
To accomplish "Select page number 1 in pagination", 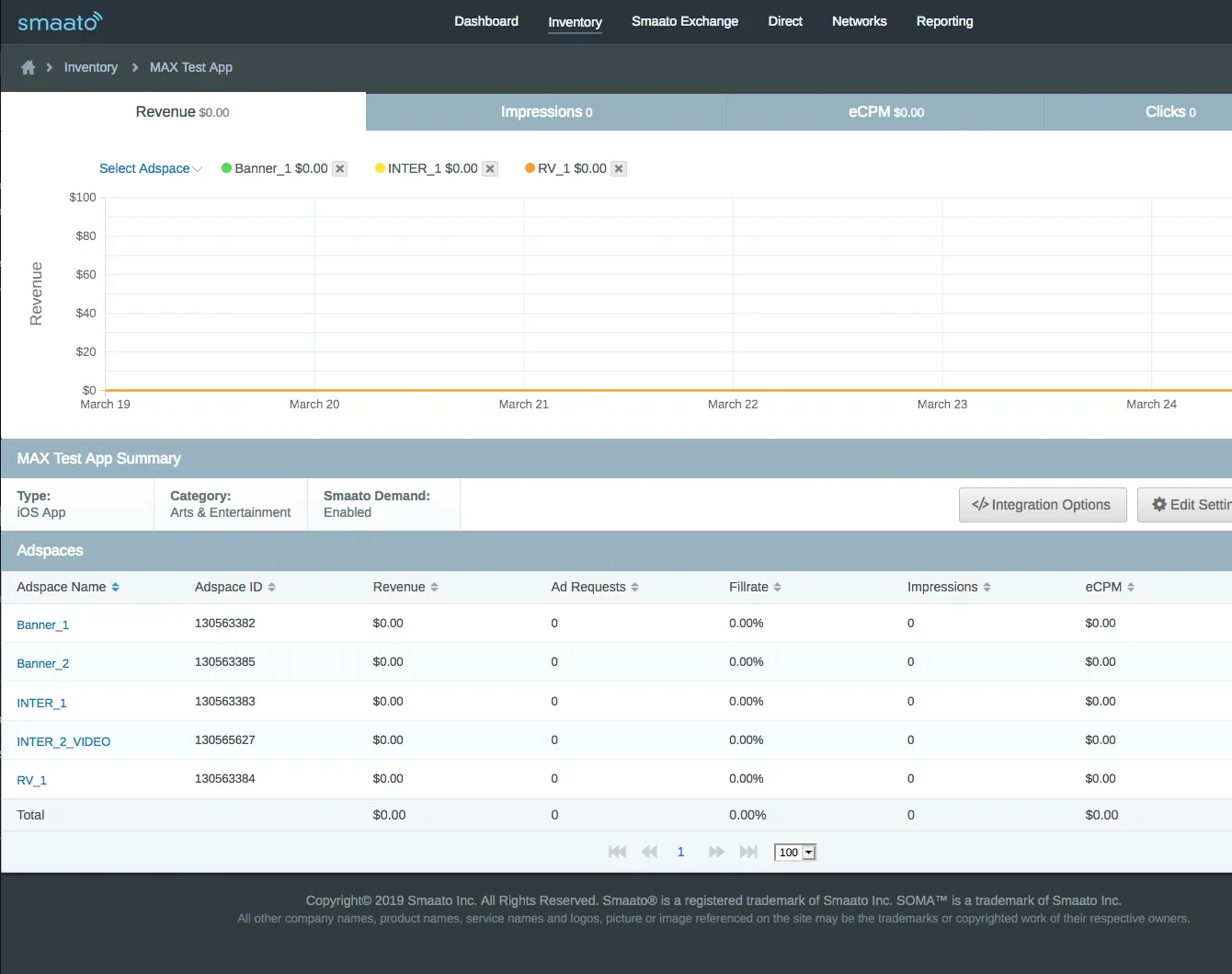I will tap(680, 852).
